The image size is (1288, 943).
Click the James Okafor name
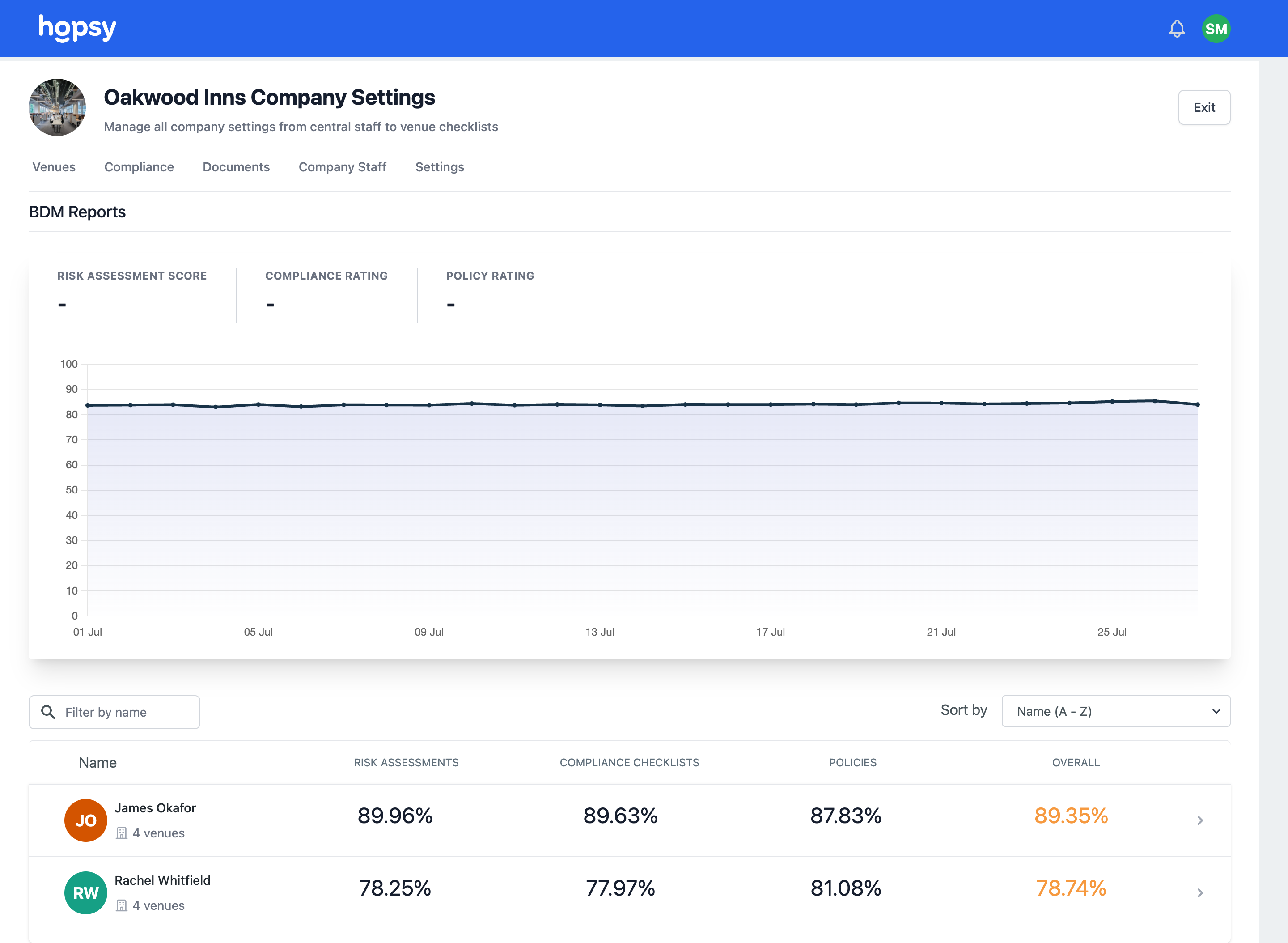[x=155, y=808]
